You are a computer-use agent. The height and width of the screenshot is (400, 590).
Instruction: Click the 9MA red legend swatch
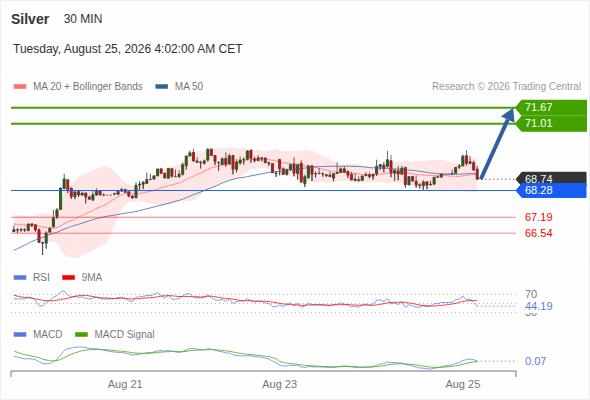click(x=68, y=278)
